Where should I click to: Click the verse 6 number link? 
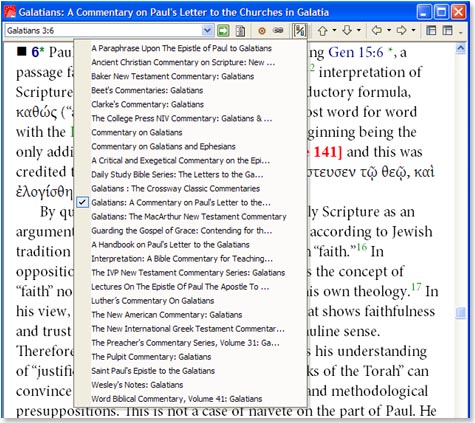pyautogui.click(x=35, y=52)
